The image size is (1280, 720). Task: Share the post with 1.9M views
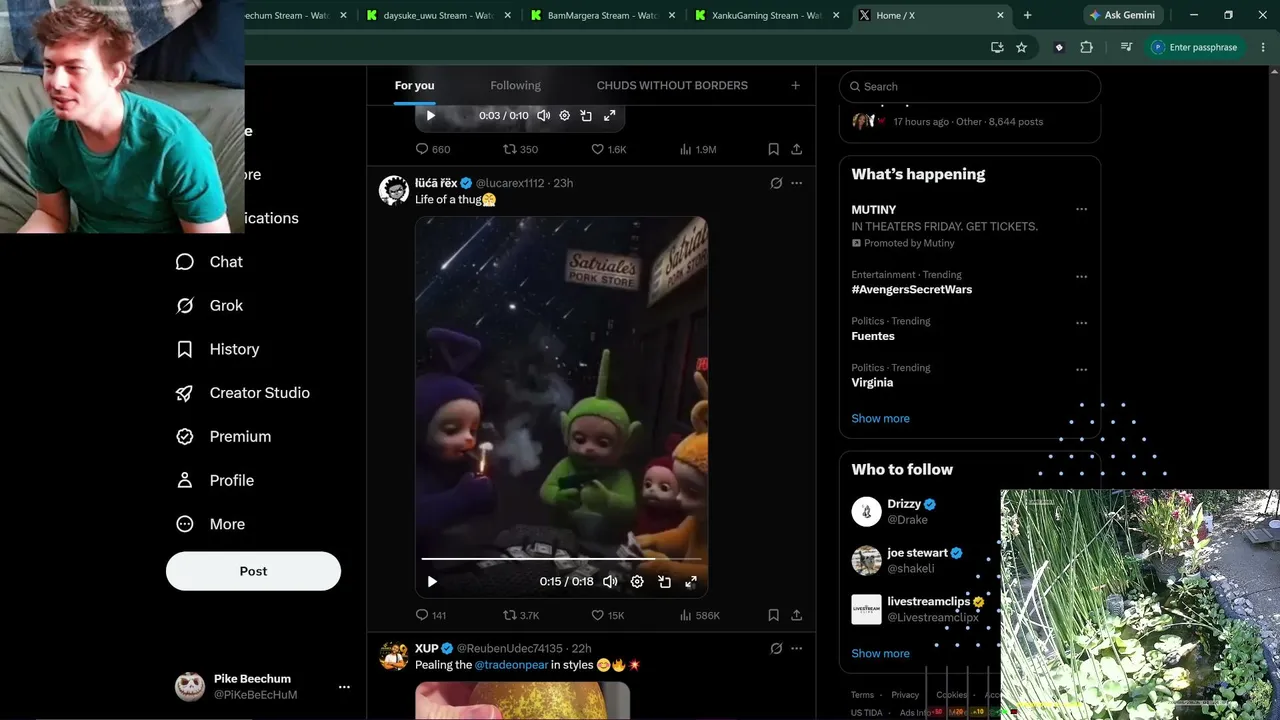[797, 149]
